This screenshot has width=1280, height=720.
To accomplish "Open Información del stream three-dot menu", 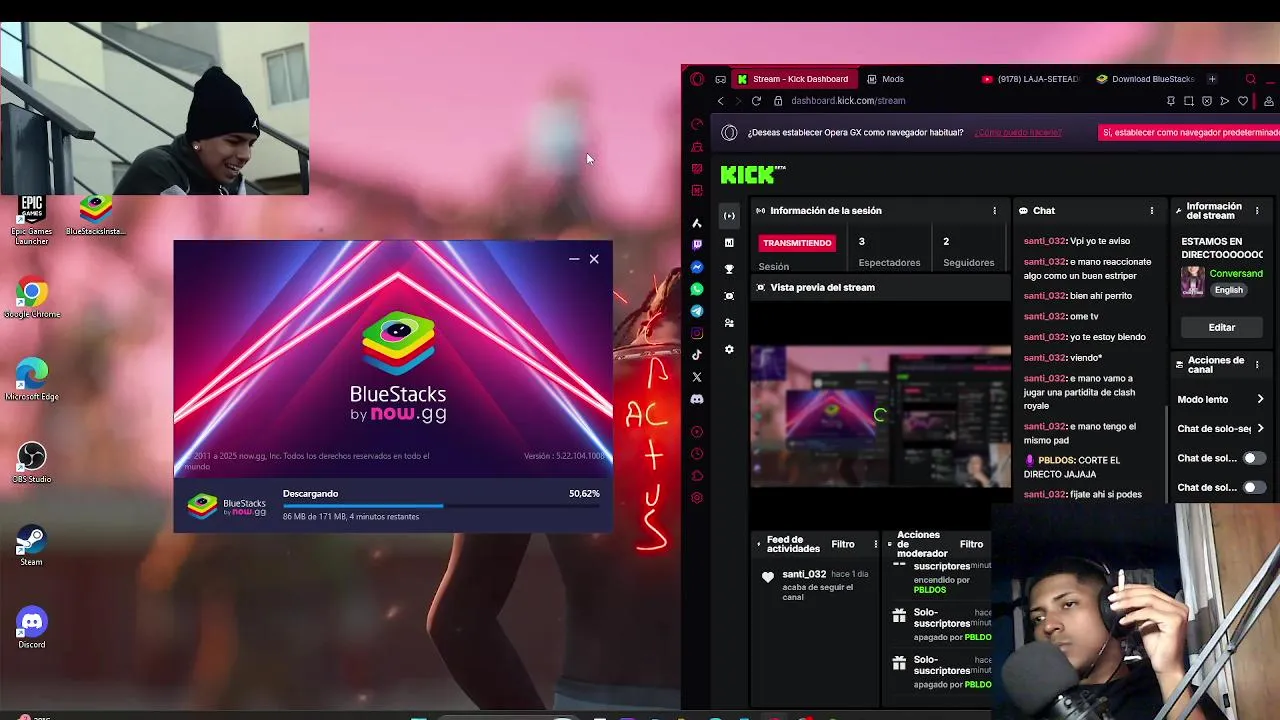I will click(x=1257, y=211).
